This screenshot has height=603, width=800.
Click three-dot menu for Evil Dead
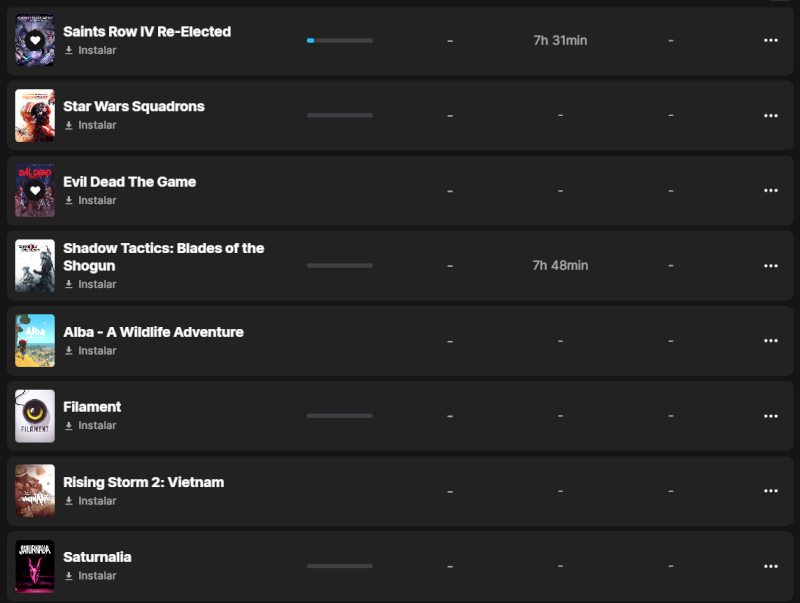[770, 191]
